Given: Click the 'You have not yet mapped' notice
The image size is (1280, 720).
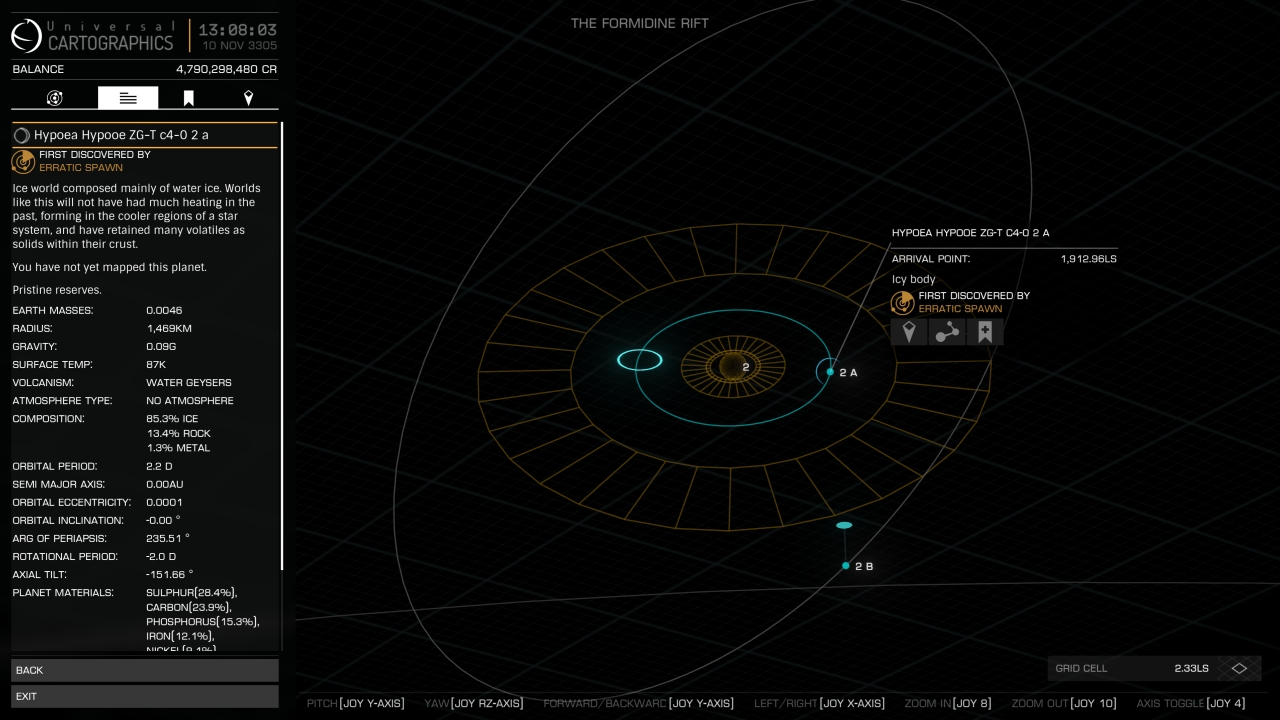Looking at the screenshot, I should pyautogui.click(x=110, y=267).
